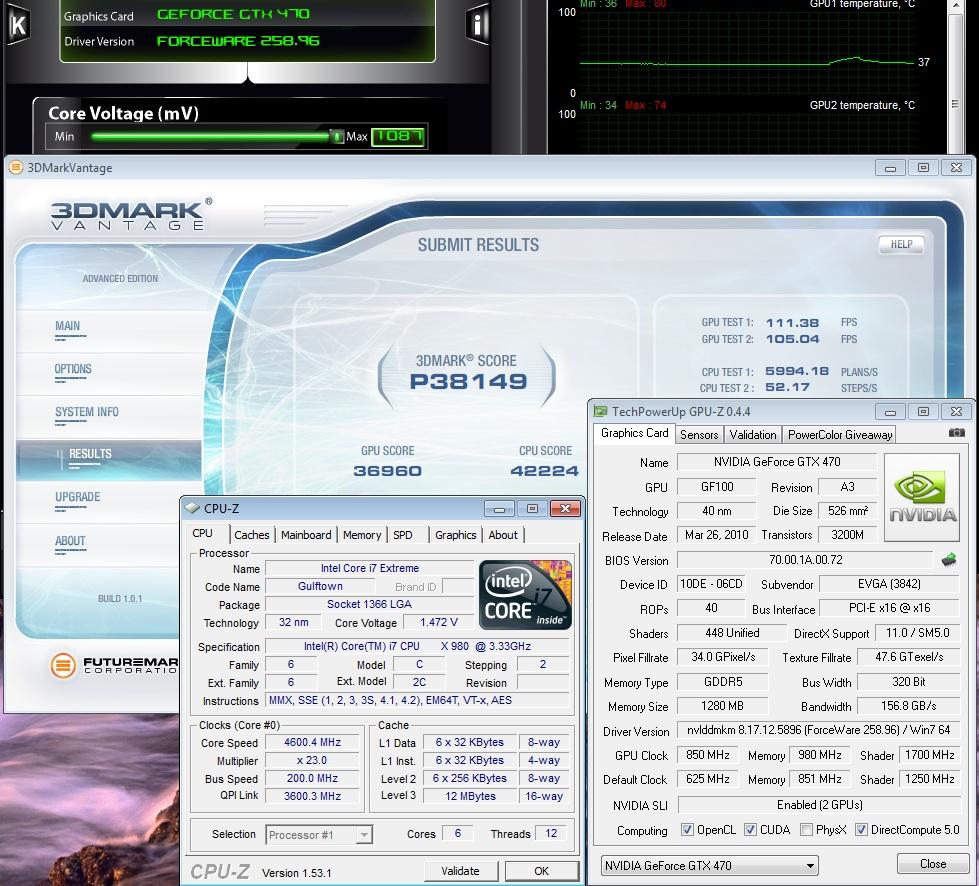Select the Graphics tab in CPU-Z

(x=456, y=535)
